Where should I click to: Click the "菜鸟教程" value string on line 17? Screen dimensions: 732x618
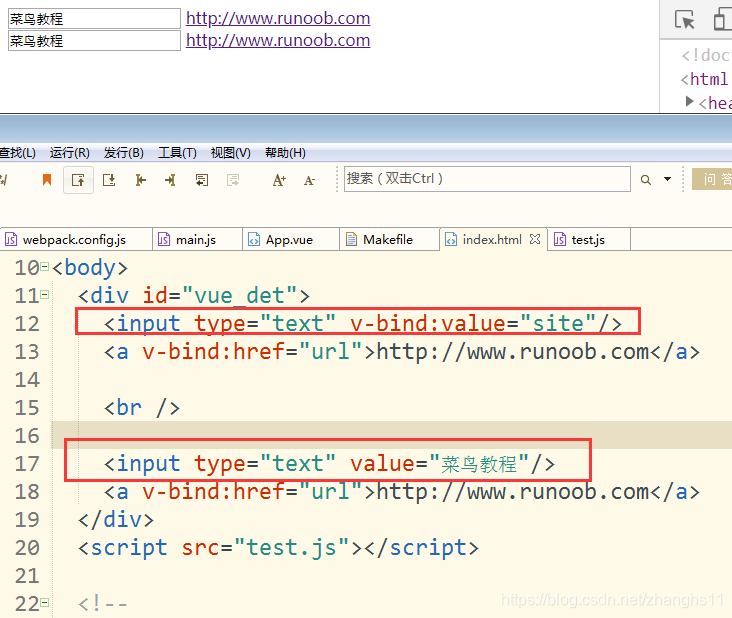click(479, 464)
